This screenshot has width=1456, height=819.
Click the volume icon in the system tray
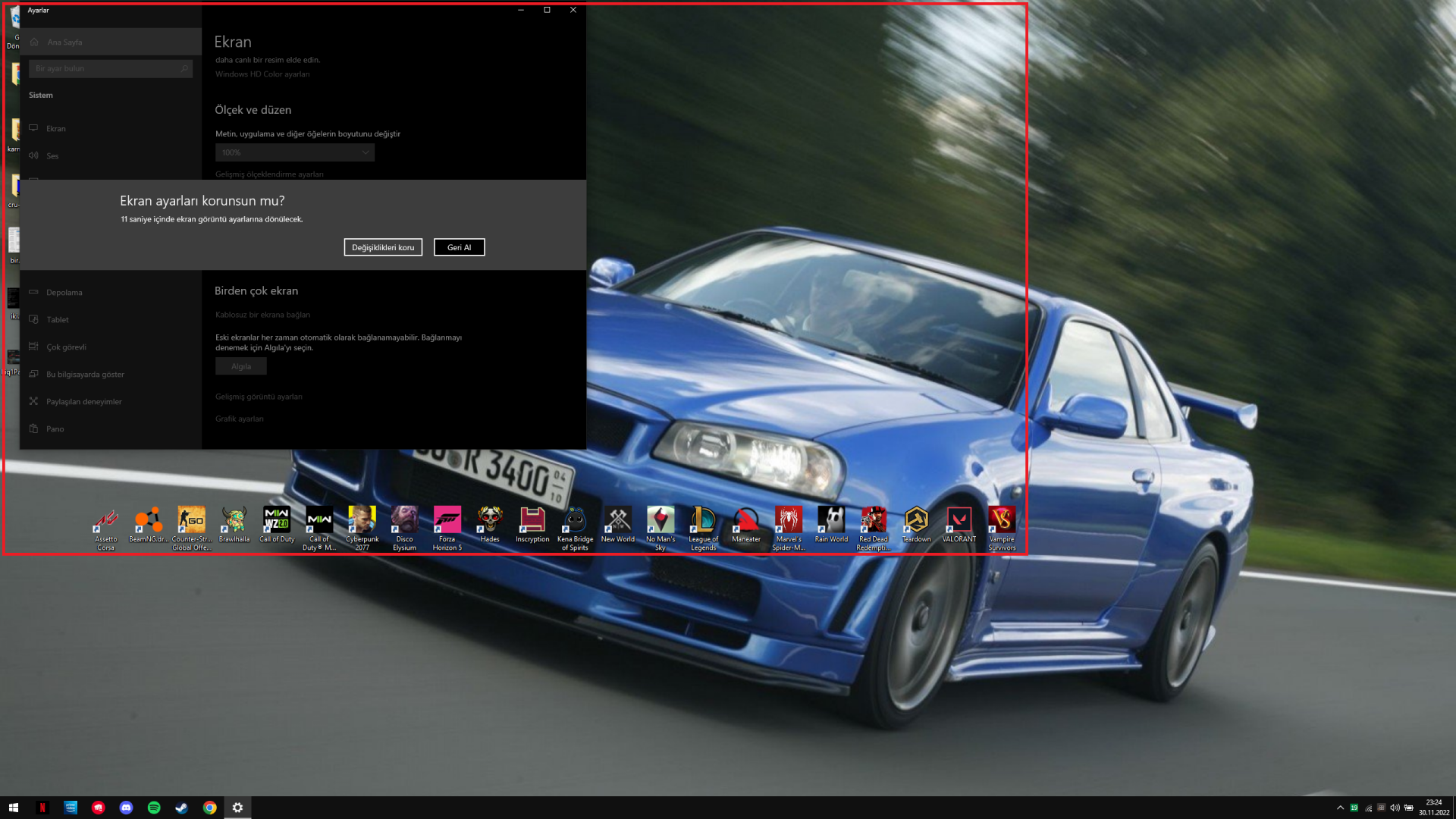1395,808
